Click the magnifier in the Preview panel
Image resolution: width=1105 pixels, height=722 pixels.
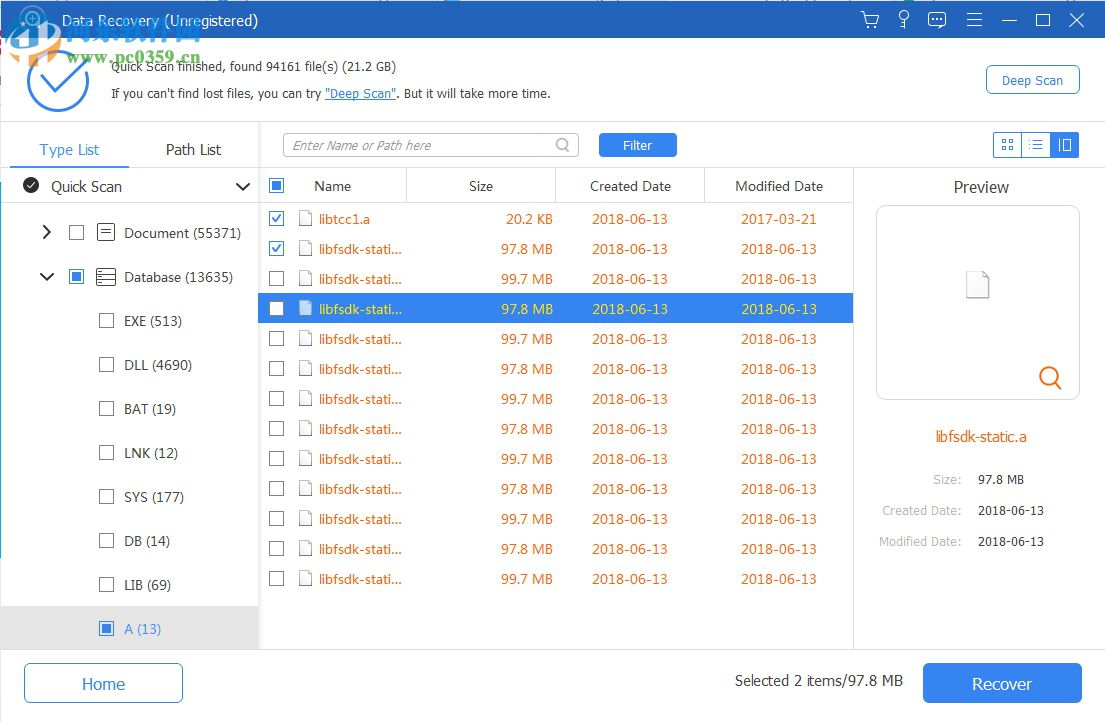coord(1050,378)
